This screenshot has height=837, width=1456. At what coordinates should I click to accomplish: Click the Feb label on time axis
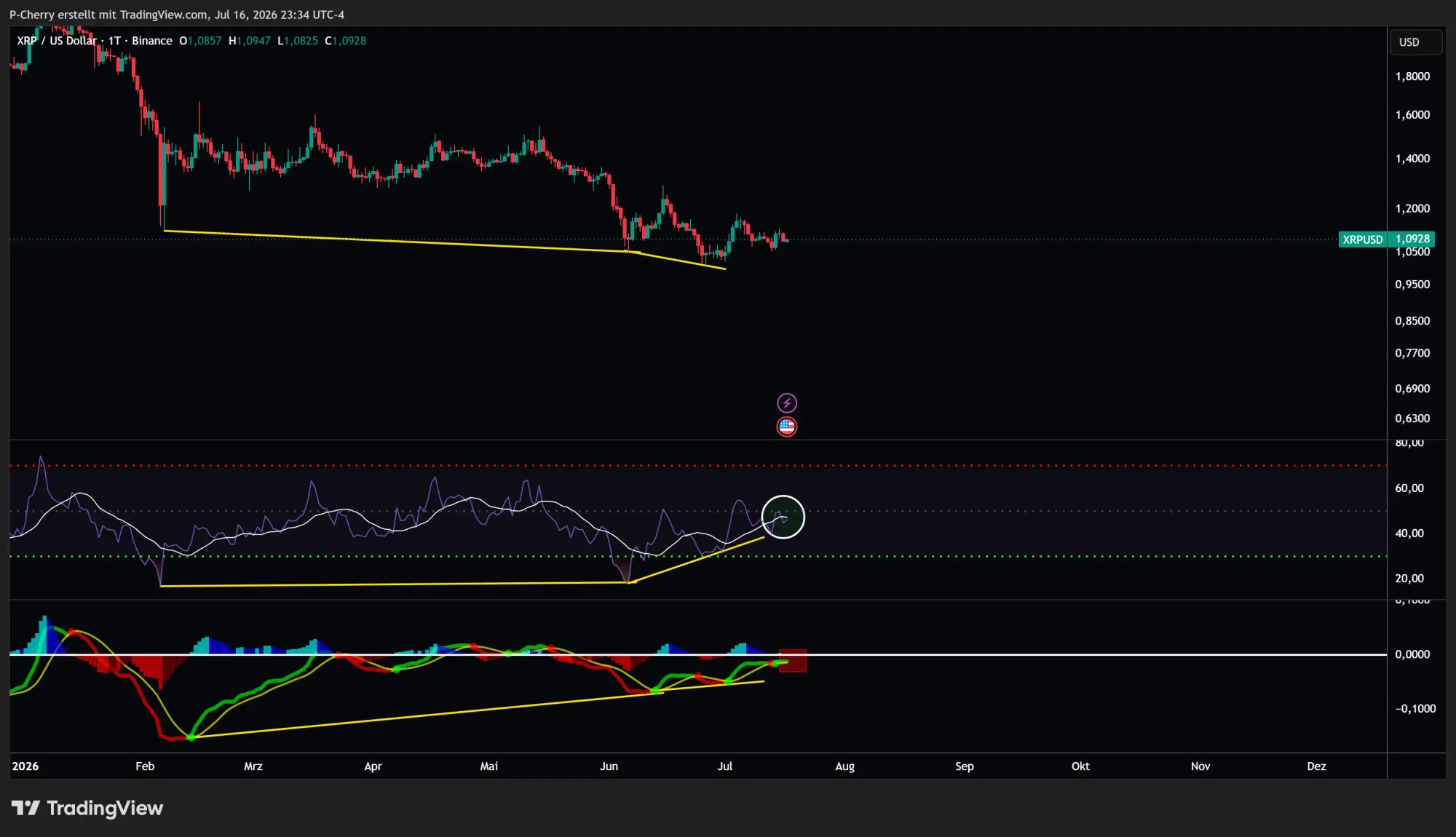pyautogui.click(x=145, y=766)
